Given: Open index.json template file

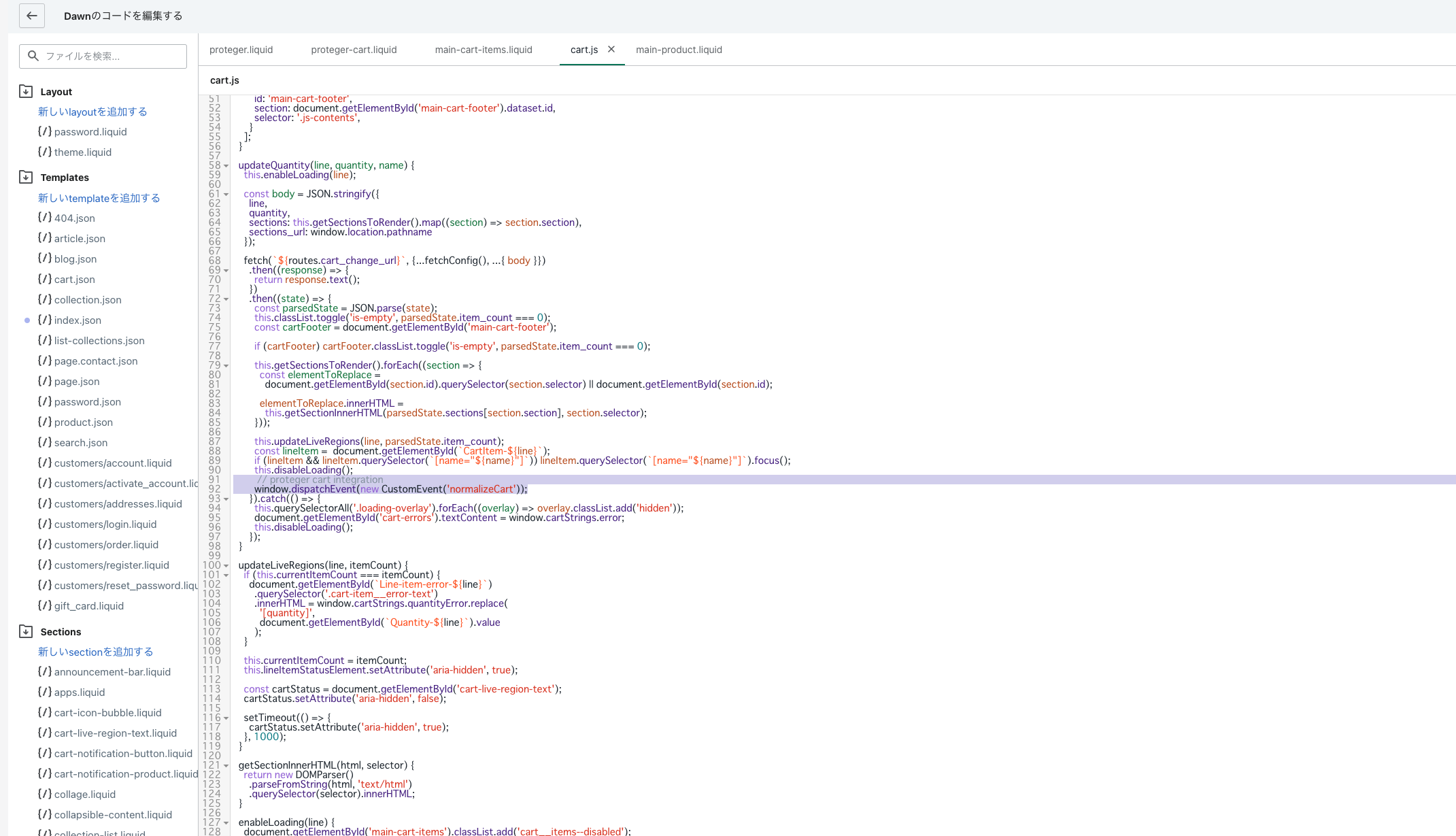Looking at the screenshot, I should coord(78,320).
